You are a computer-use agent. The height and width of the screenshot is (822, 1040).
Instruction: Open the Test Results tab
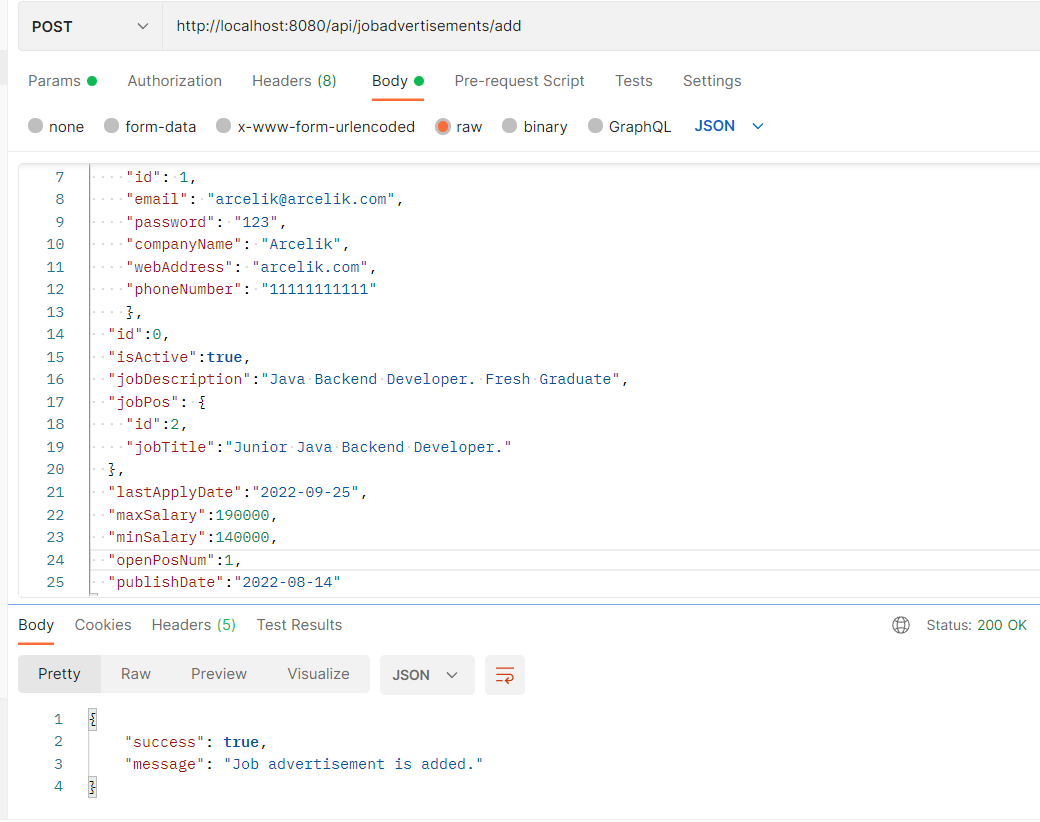pos(299,625)
